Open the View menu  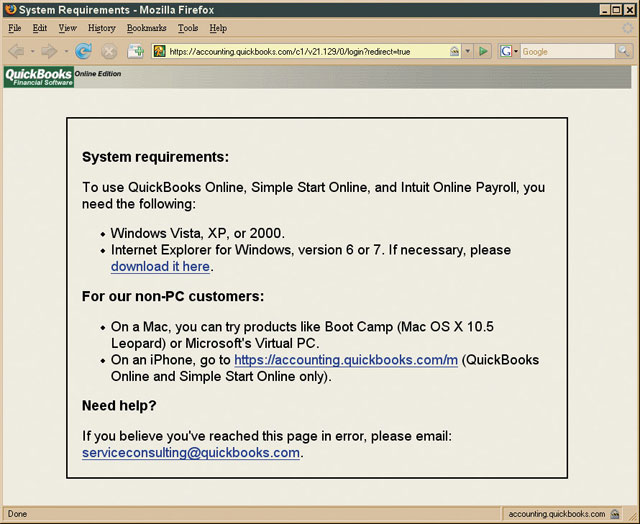(x=67, y=28)
